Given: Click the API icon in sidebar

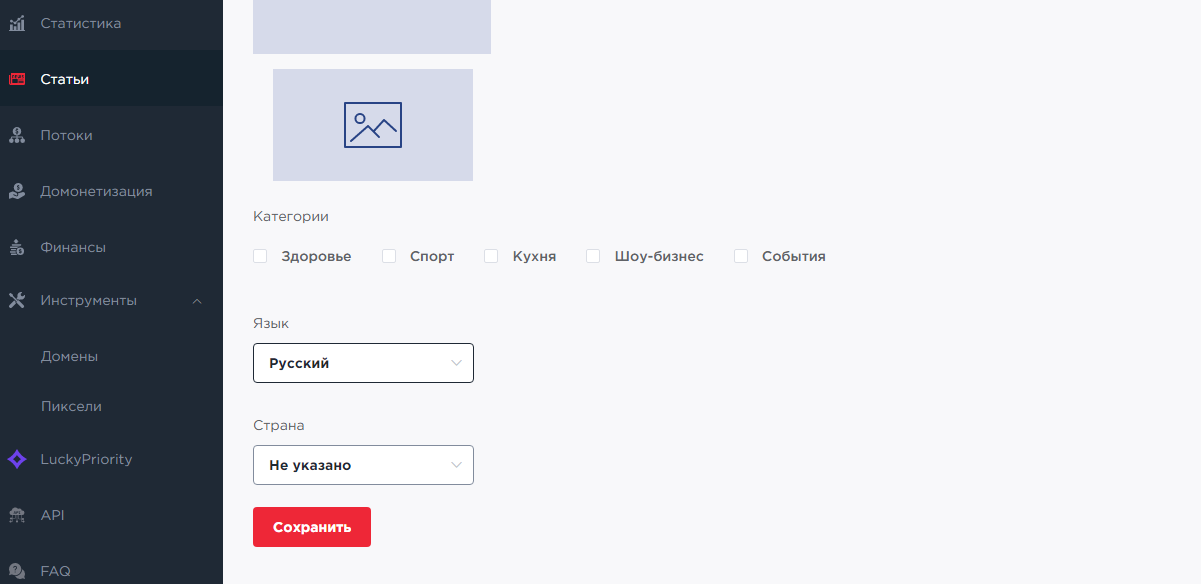Looking at the screenshot, I should 17,515.
